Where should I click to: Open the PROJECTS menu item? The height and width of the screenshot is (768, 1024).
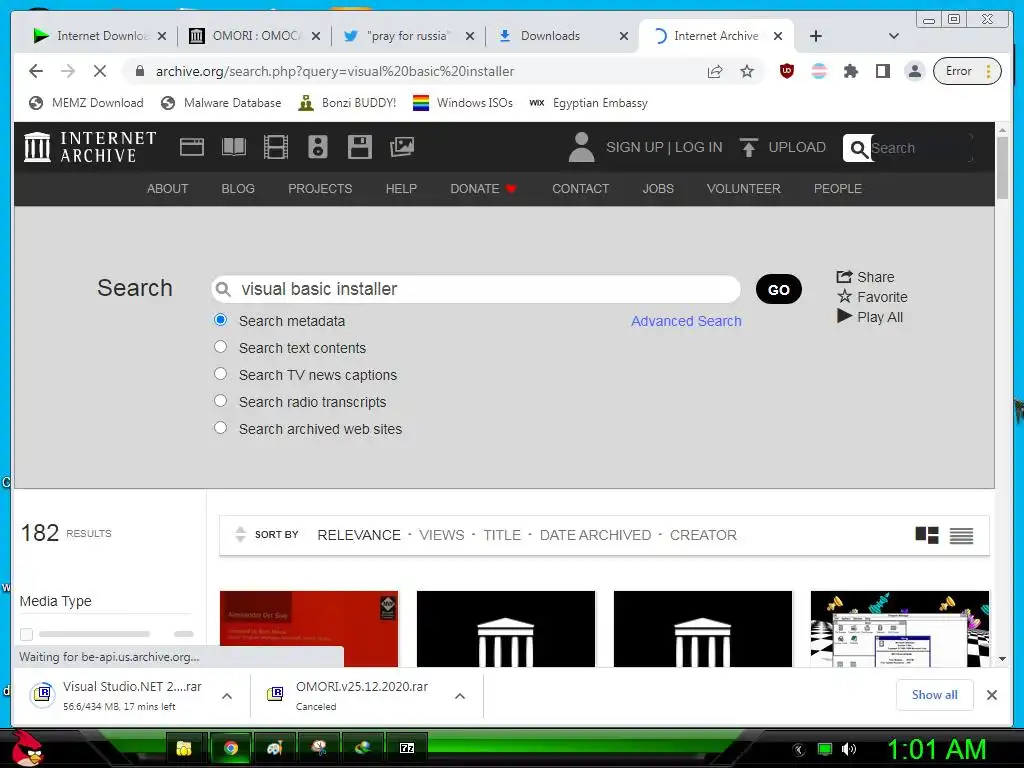[x=320, y=189]
